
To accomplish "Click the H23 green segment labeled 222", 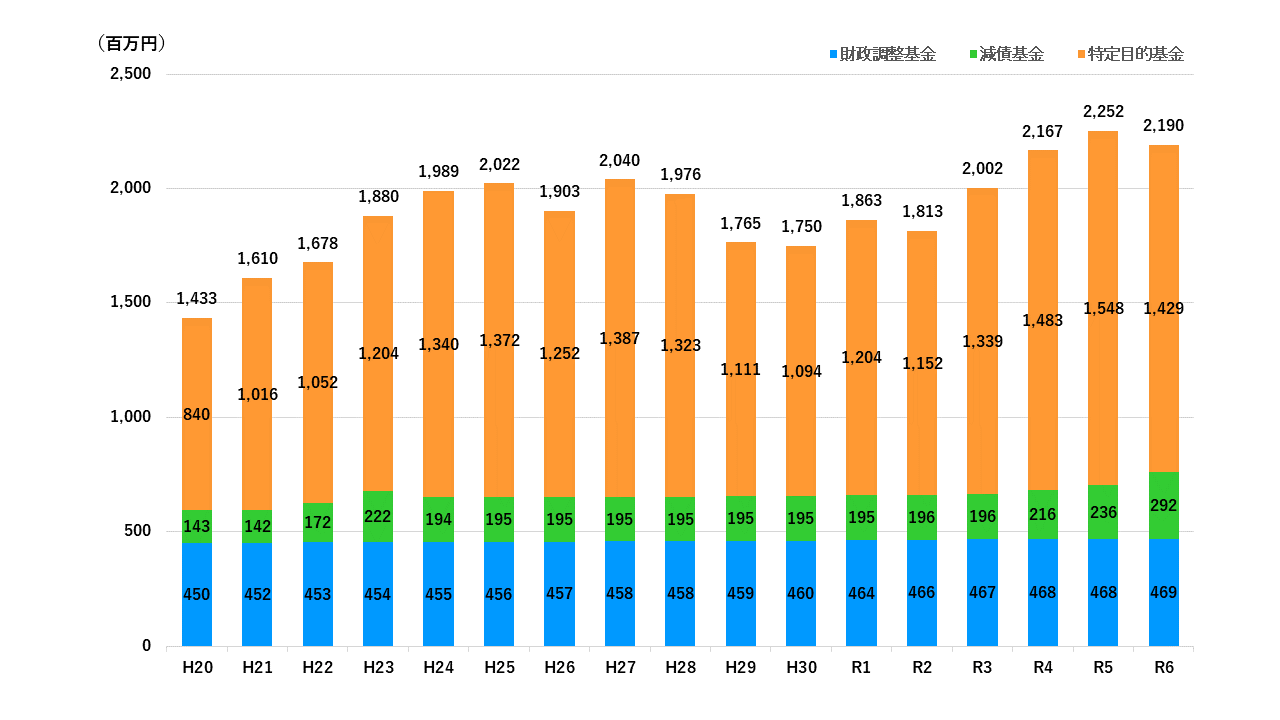I will [378, 516].
